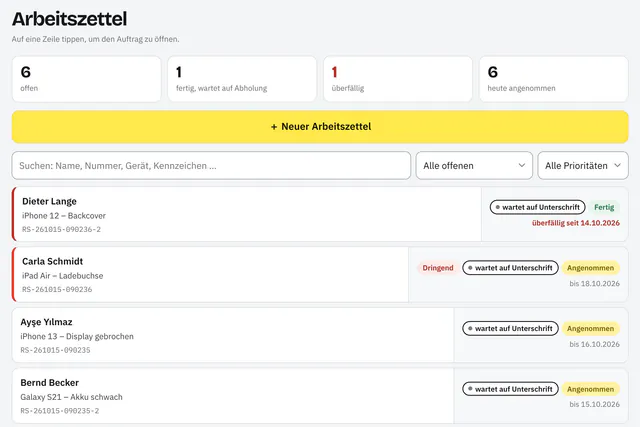Focus the search field 'Suchen: Name, Nummer, Gerät'
The width and height of the screenshot is (640, 427).
pos(211,165)
